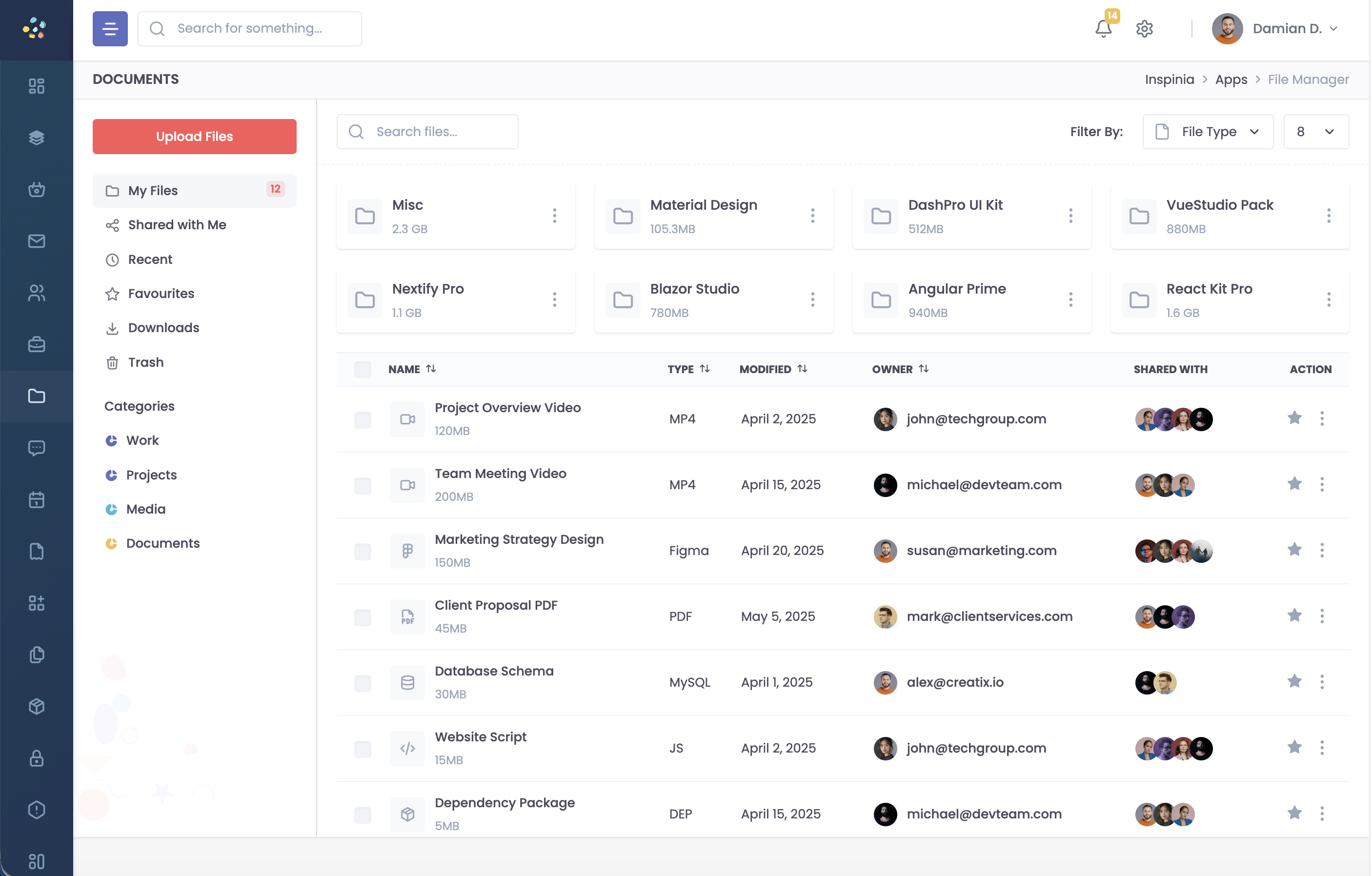Click the chat icon in sidebar
This screenshot has width=1372, height=876.
click(37, 448)
